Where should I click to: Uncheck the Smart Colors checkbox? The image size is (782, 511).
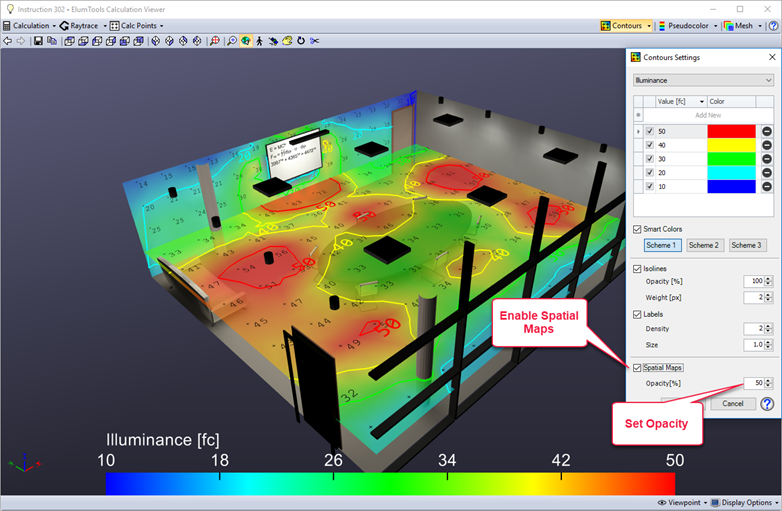click(x=638, y=229)
